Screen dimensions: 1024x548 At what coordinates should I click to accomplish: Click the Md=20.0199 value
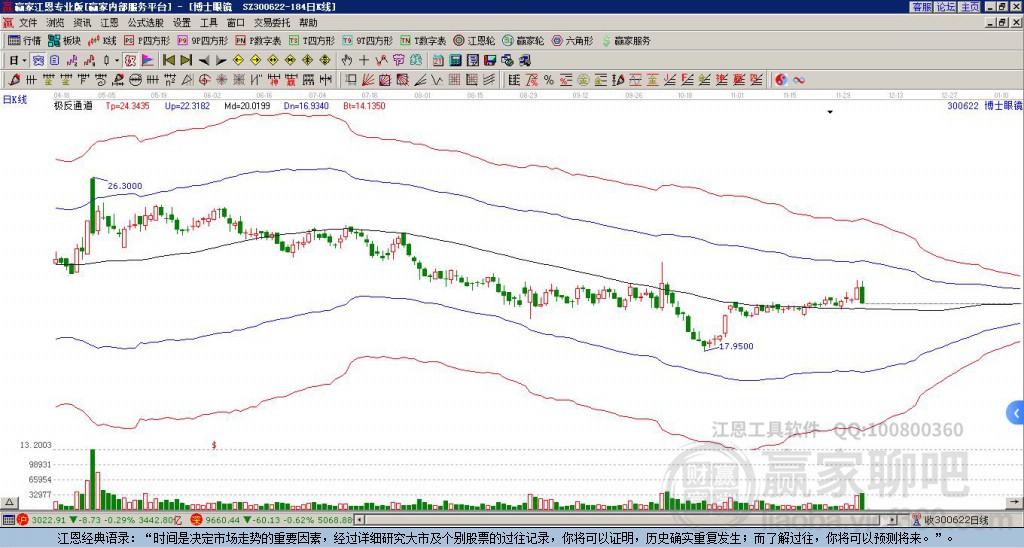247,105
